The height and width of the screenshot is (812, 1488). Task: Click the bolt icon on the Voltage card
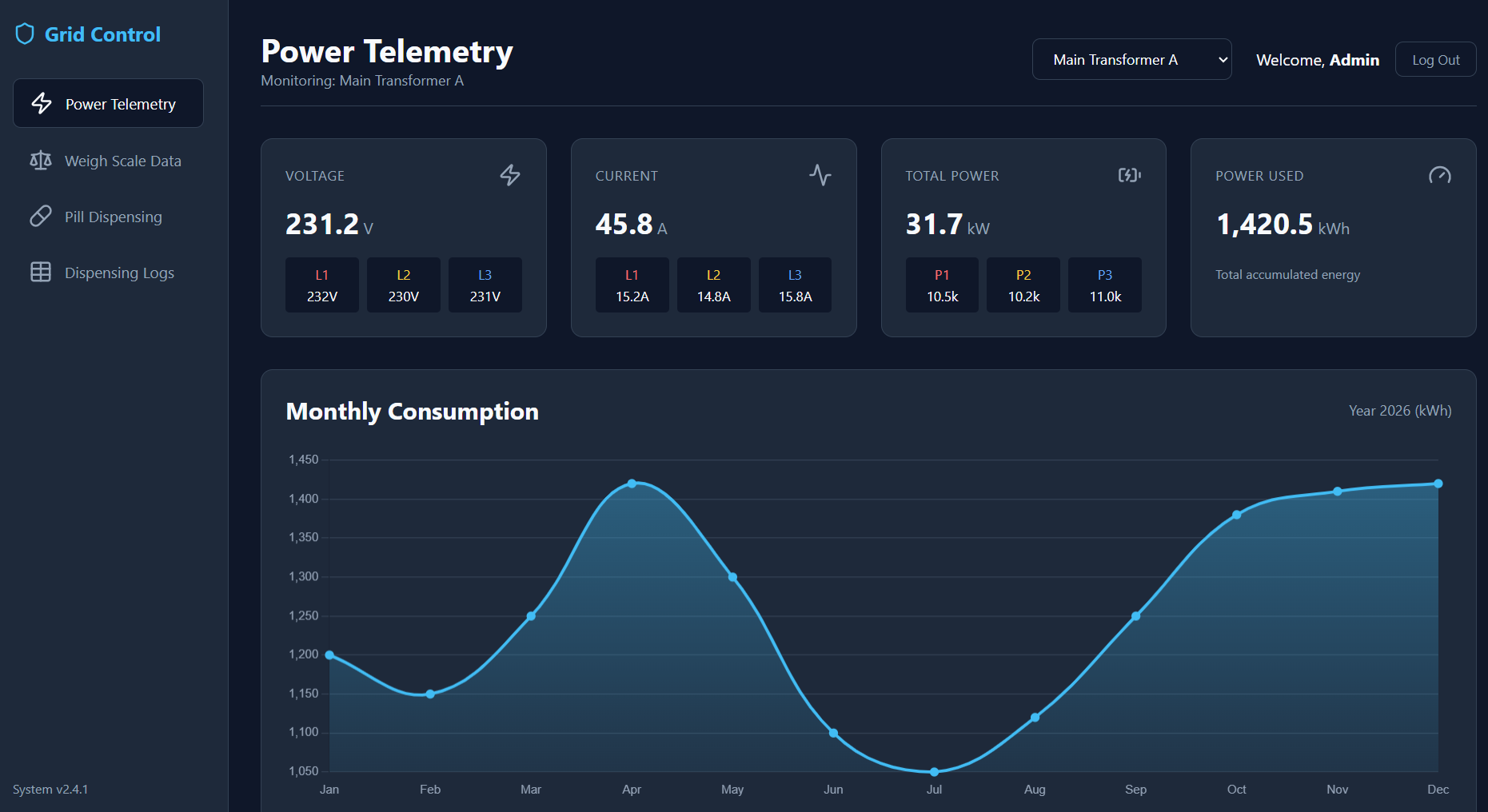pos(510,175)
